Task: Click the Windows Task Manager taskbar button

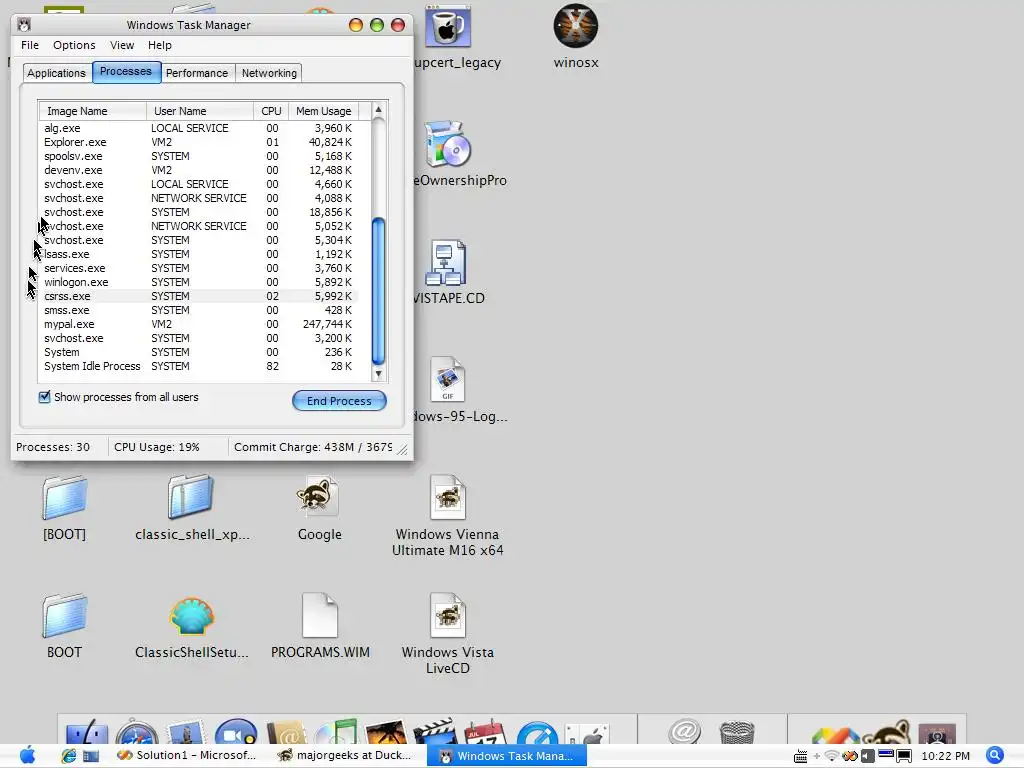Action: [507, 756]
